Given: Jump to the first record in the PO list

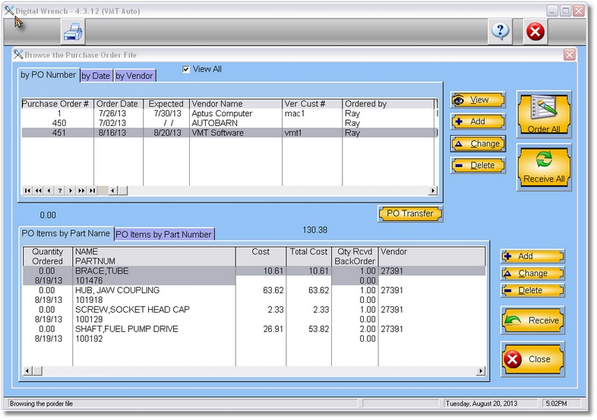Looking at the screenshot, I should 27,190.
